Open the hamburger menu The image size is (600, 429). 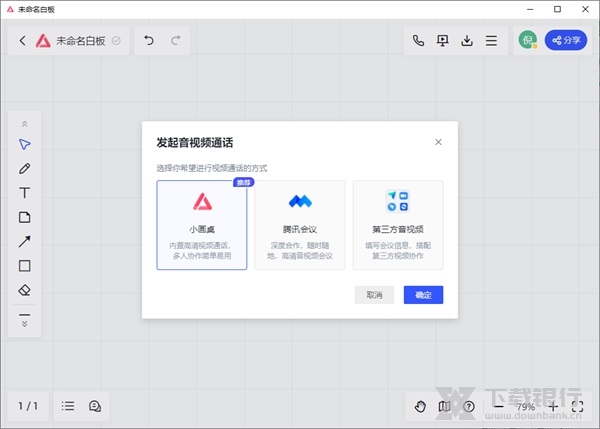point(491,41)
